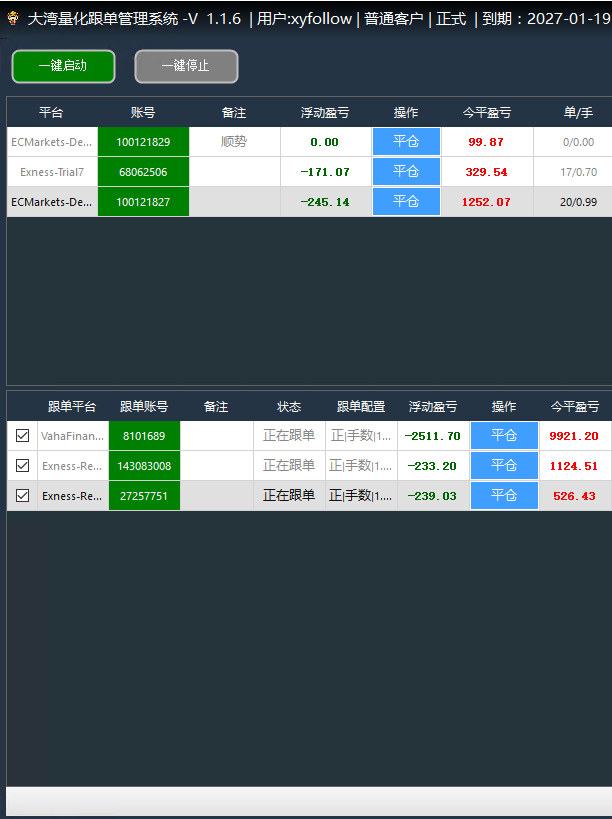612x819 pixels.
Task: Open follow config cell for account 8101689
Action: click(x=361, y=436)
